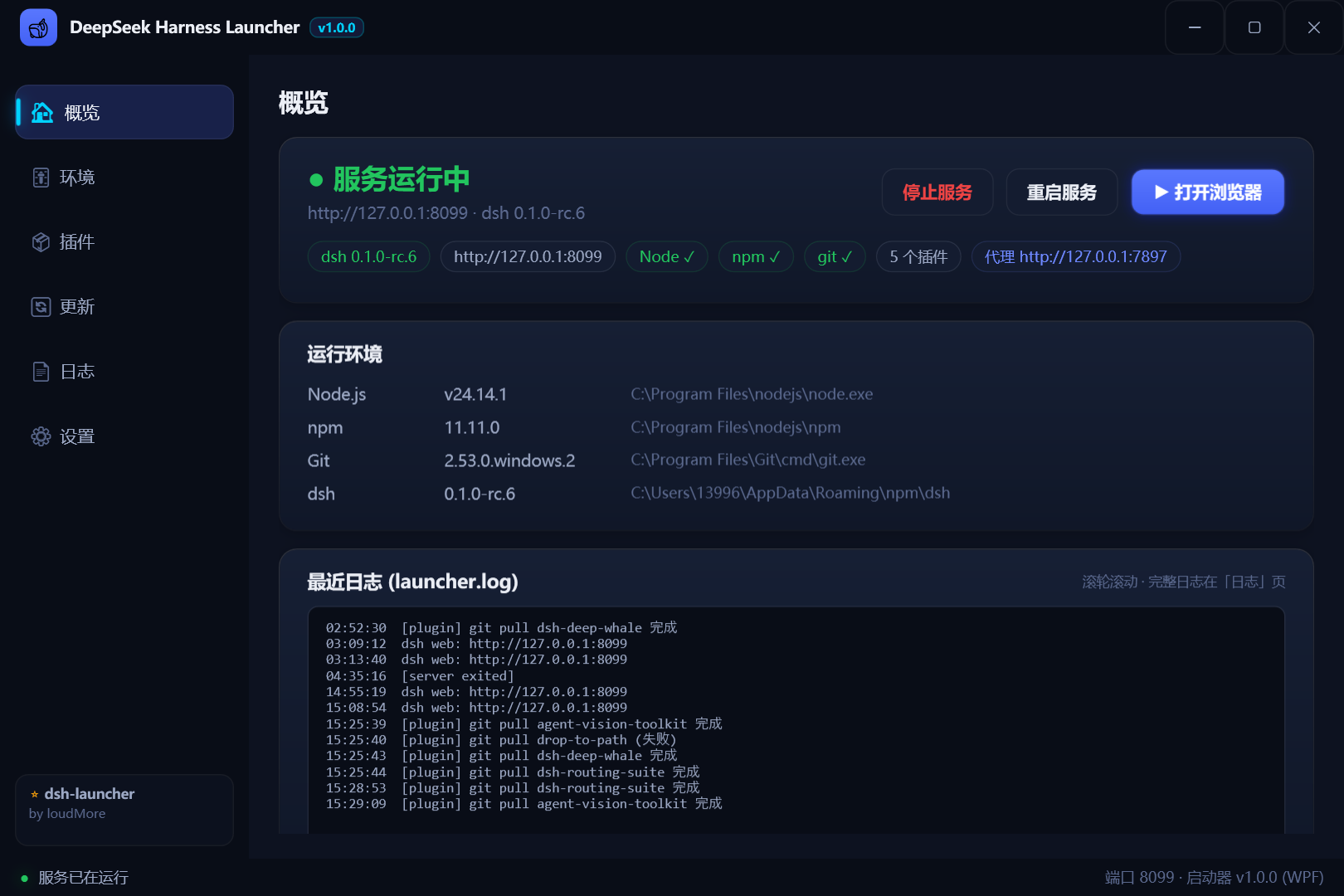Click the 打开浏览器 button
The height and width of the screenshot is (896, 1344).
[1208, 192]
